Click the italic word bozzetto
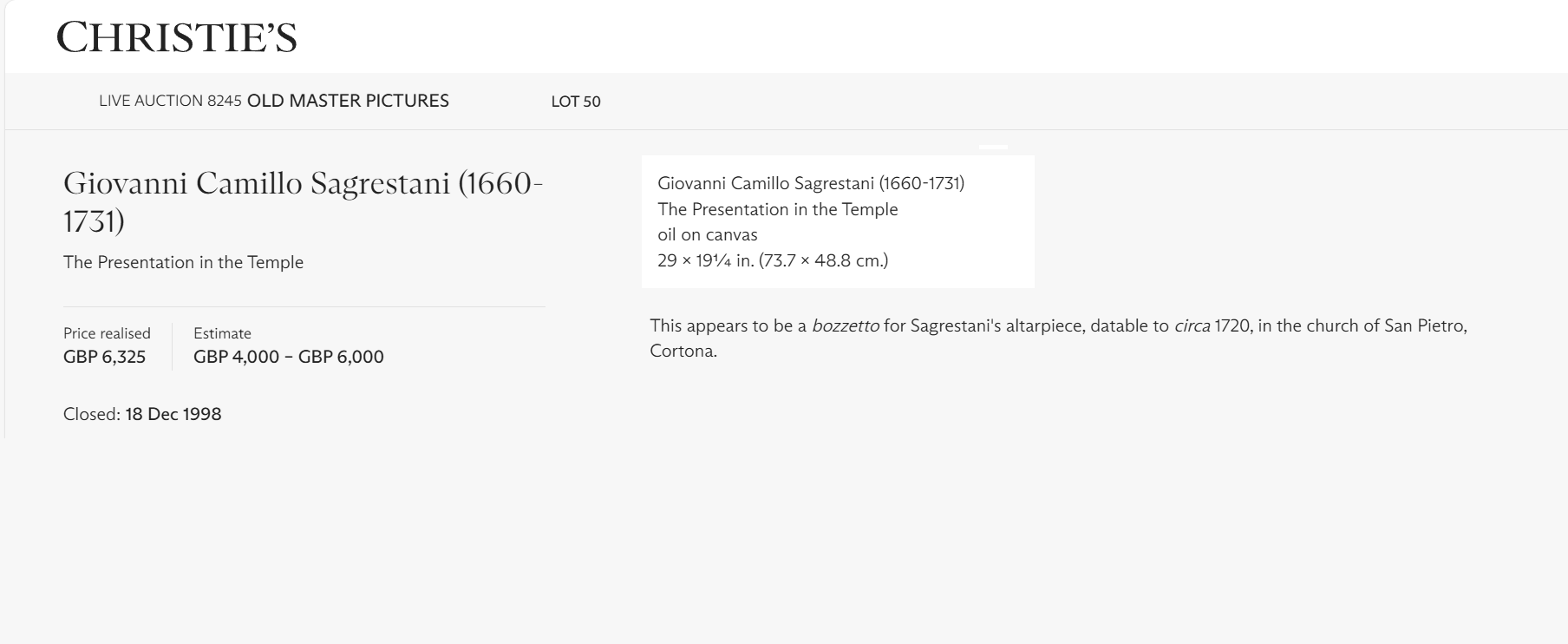Viewport: 1568px width, 644px height. coord(845,326)
